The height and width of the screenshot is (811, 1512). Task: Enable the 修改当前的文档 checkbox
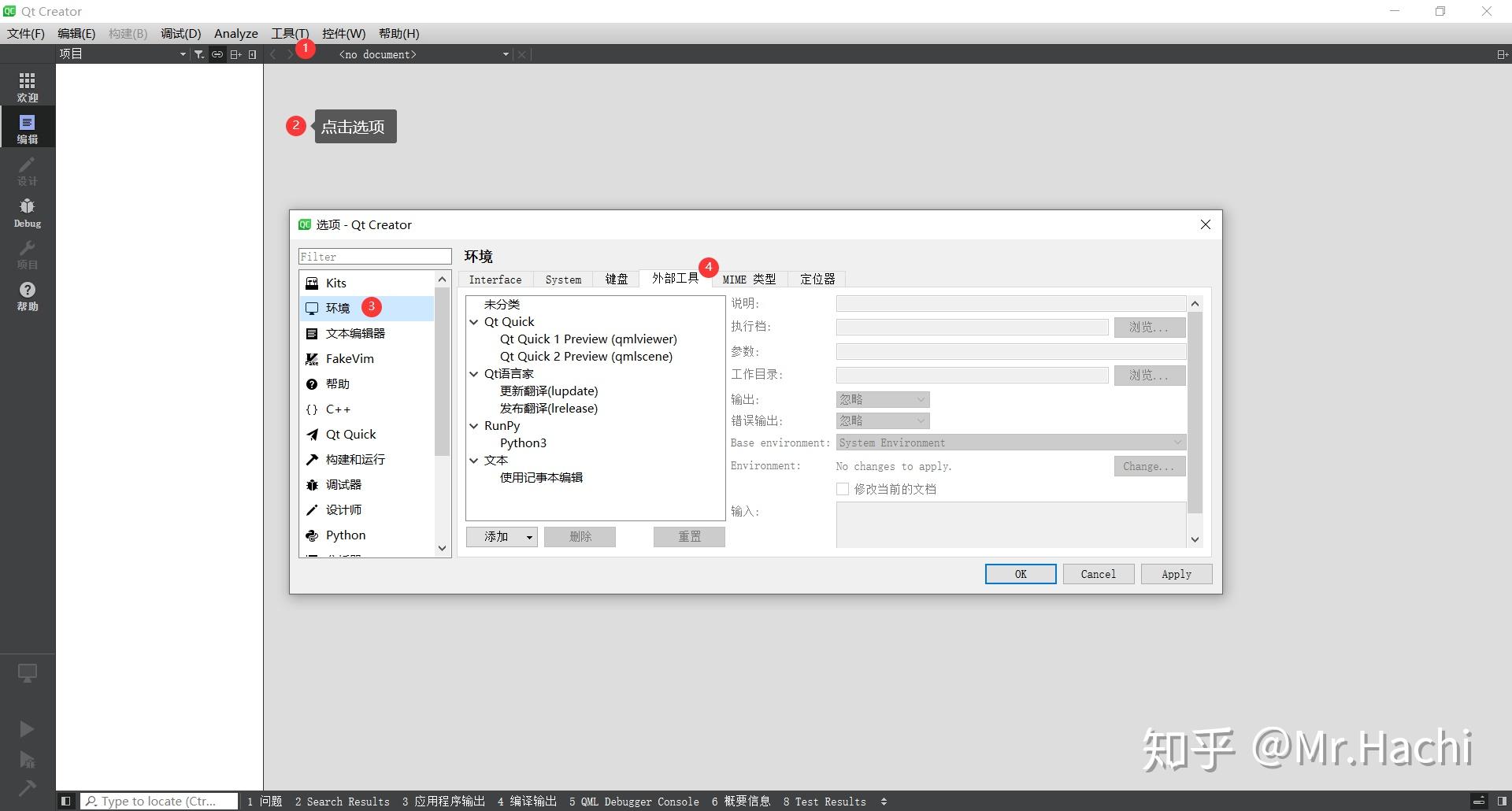(843, 489)
